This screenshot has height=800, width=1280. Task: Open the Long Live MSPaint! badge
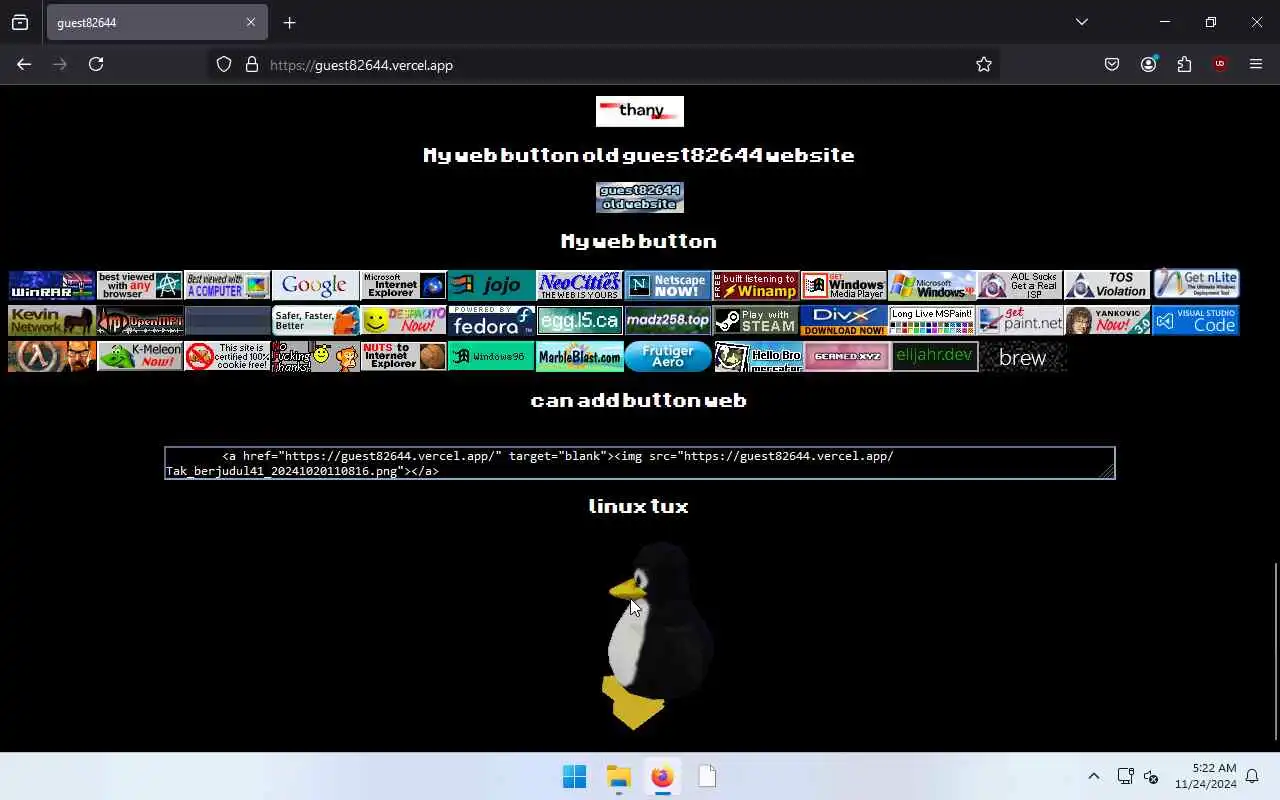pos(931,321)
